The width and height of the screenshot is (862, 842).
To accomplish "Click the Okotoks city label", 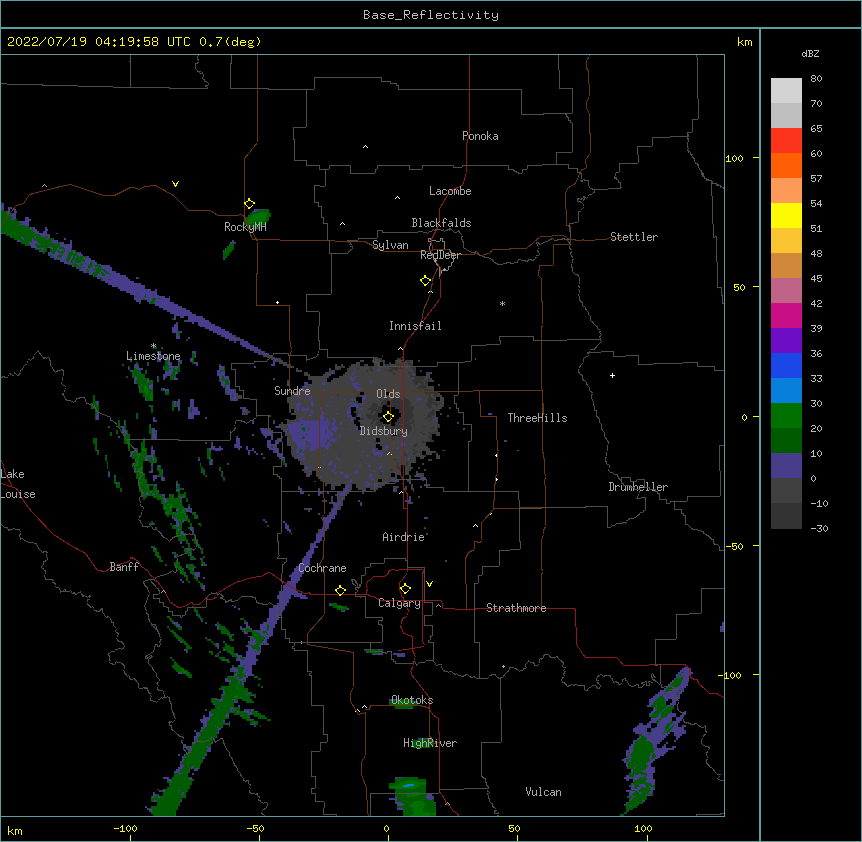I will pyautogui.click(x=412, y=700).
